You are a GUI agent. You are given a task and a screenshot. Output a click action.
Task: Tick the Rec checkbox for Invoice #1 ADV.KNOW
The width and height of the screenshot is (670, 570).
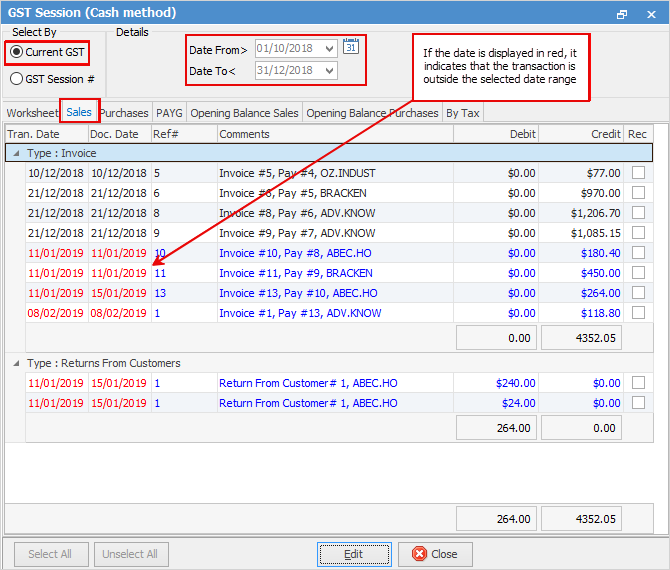point(638,313)
